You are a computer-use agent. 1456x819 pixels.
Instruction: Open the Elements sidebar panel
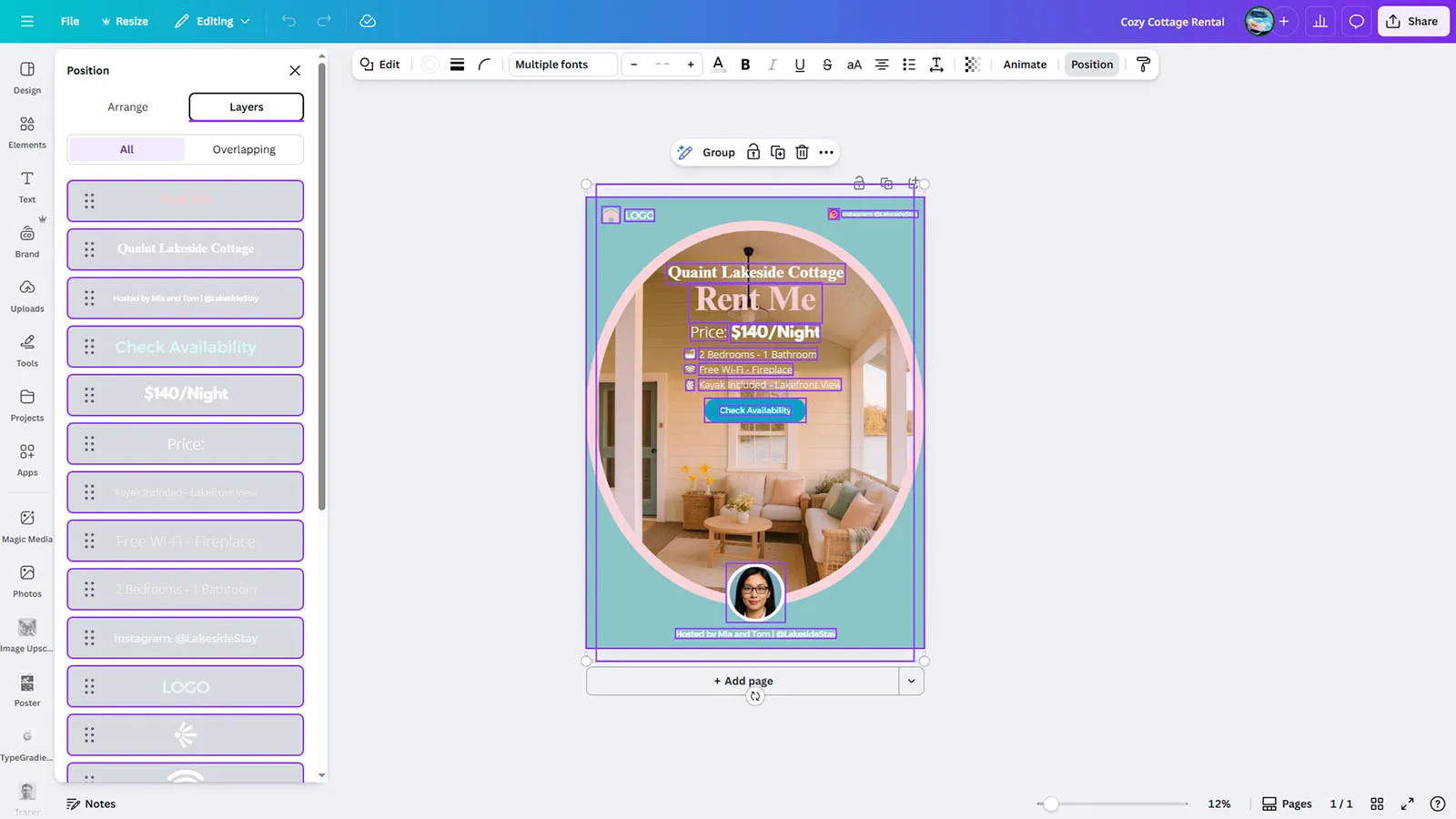pyautogui.click(x=27, y=132)
